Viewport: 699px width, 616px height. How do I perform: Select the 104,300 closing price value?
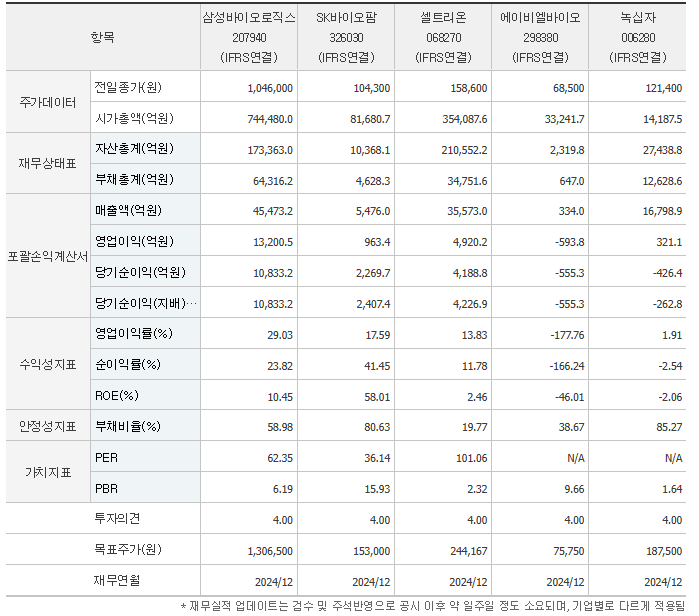[372, 88]
